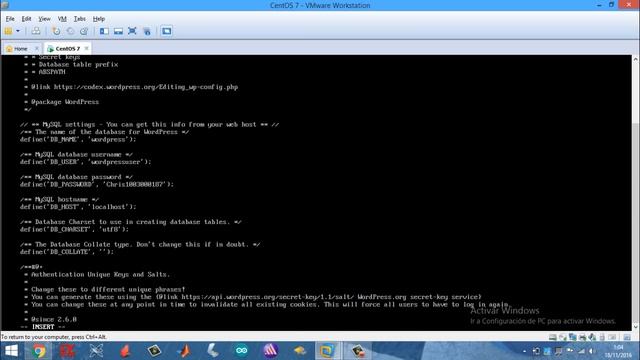
Task: Click the console view toolbar icon
Action: (167, 31)
